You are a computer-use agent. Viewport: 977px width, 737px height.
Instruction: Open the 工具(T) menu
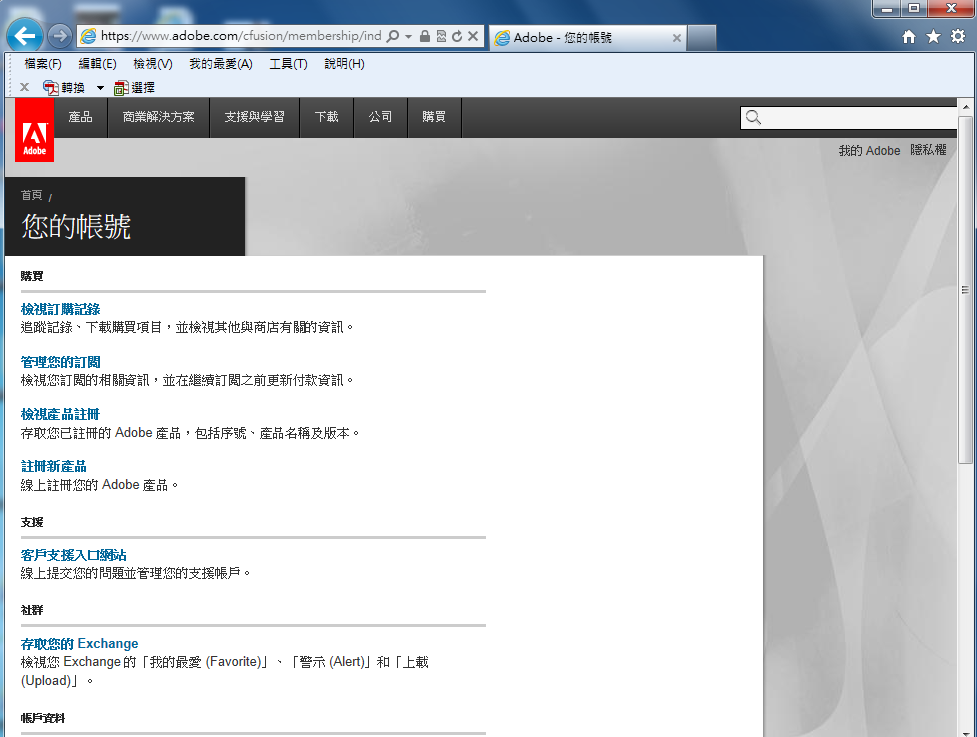click(288, 64)
